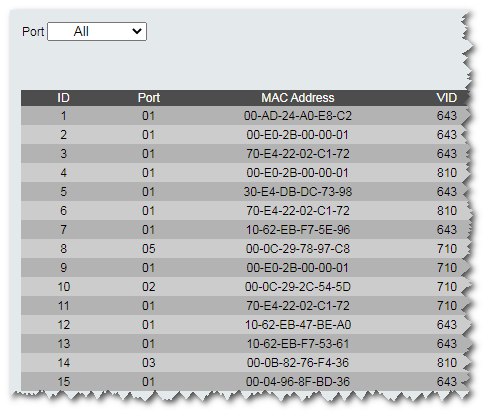Click the Port column header
The image size is (490, 418).
(149, 98)
